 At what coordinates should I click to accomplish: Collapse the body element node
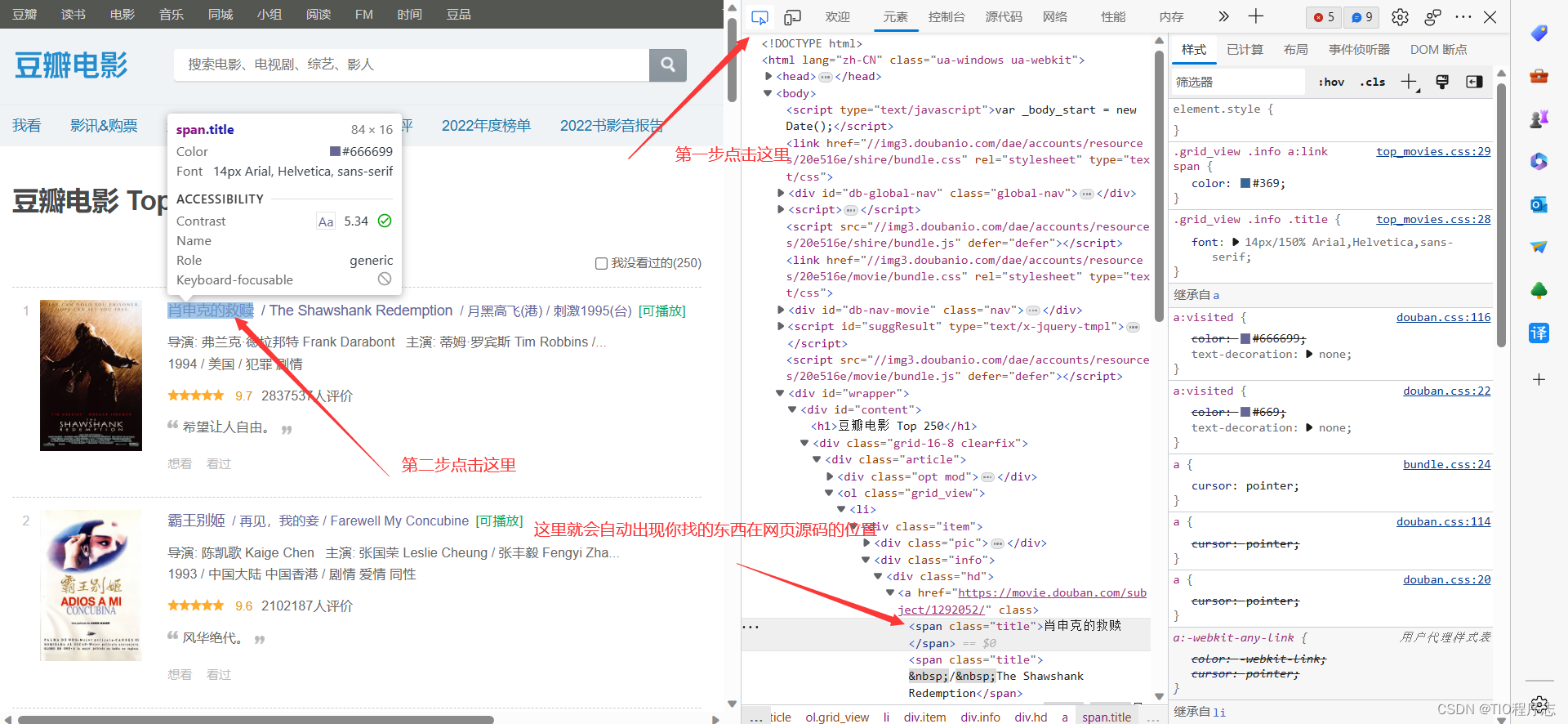768,93
